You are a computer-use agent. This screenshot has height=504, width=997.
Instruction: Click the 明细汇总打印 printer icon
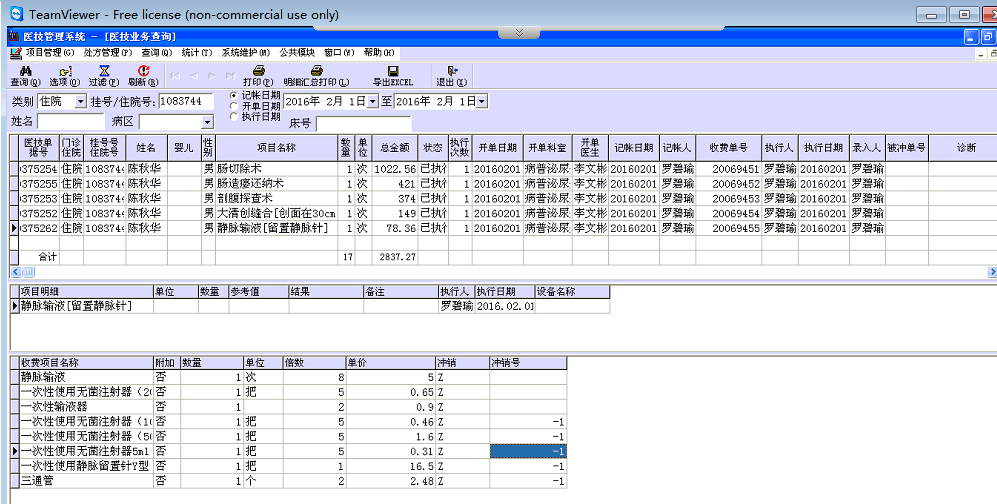point(316,71)
